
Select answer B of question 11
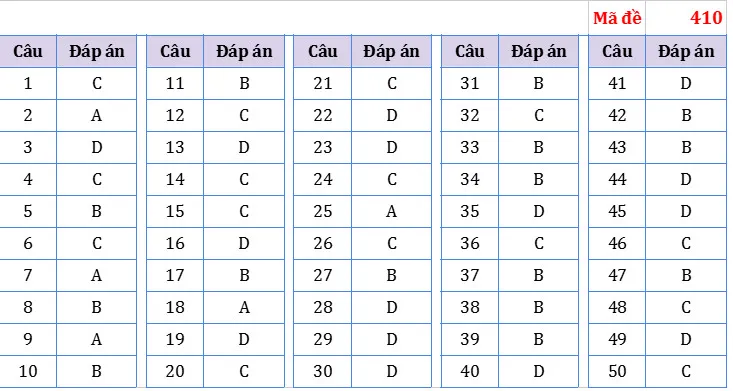pos(244,83)
